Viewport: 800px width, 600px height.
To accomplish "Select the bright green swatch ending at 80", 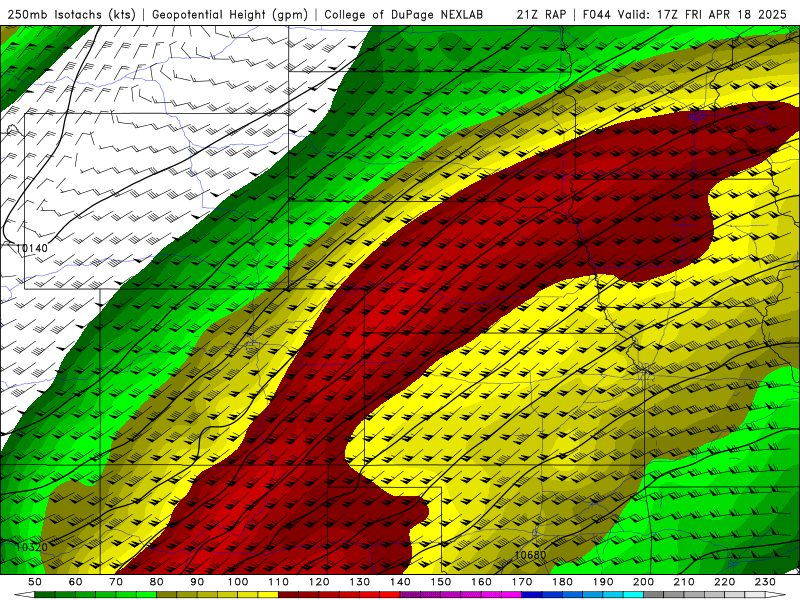I will [x=146, y=595].
